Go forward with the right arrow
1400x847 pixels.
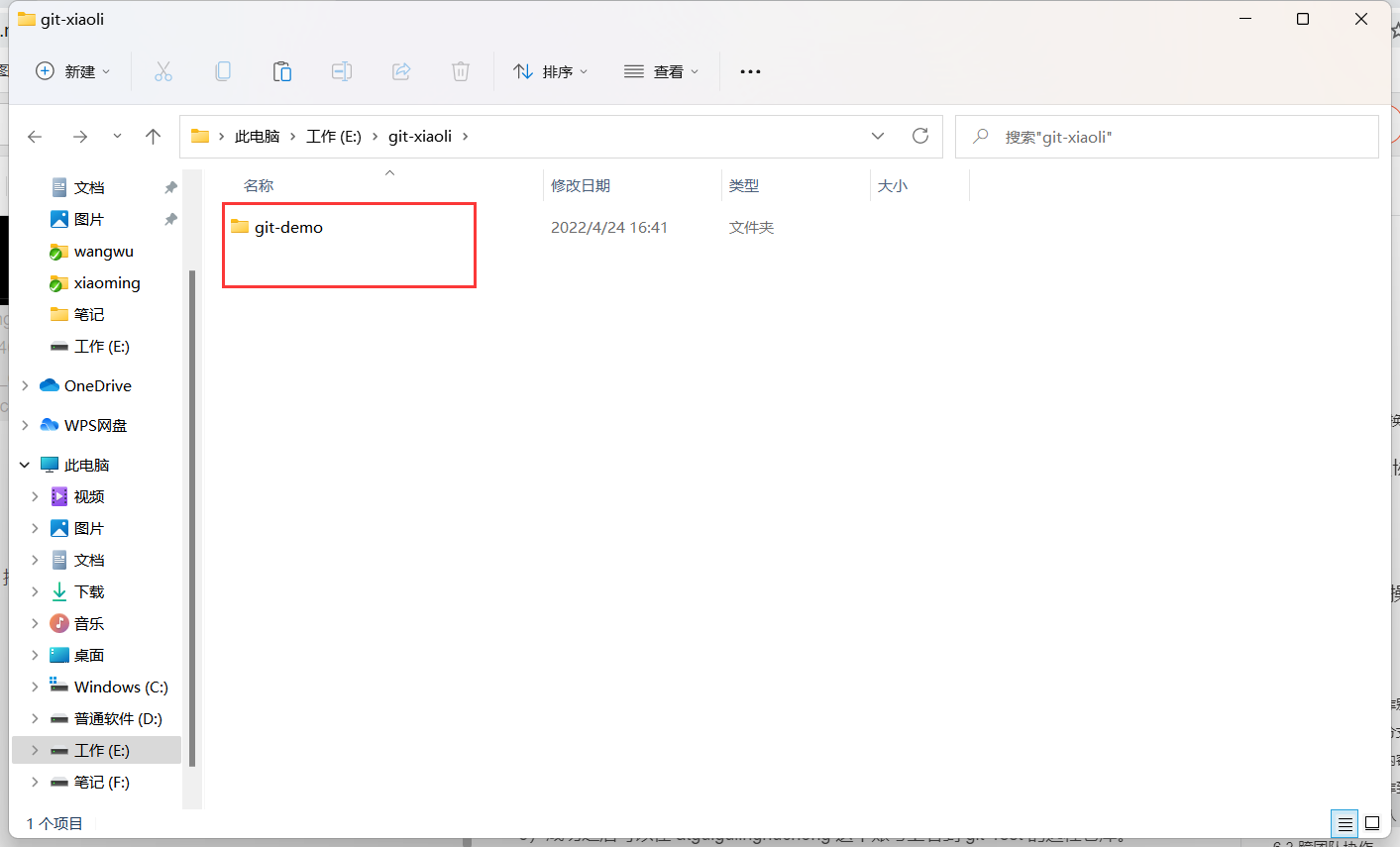80,137
